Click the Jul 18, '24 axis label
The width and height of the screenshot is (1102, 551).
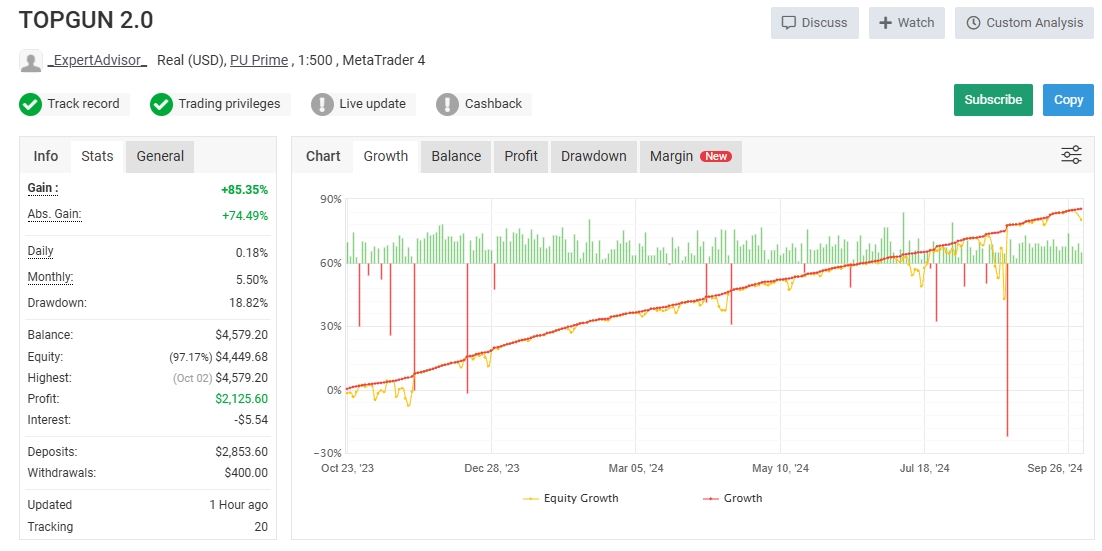[x=924, y=469]
